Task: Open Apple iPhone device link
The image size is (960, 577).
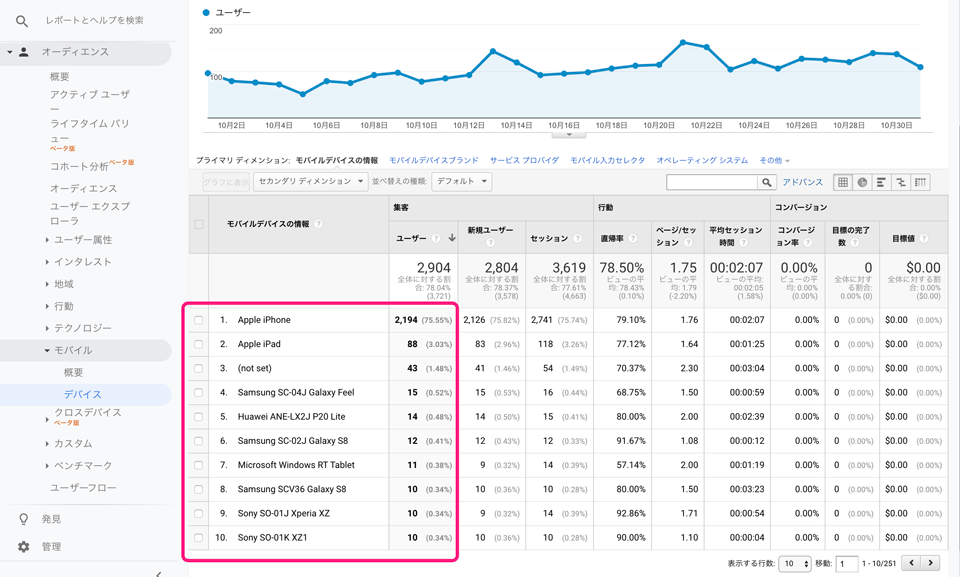Action: pyautogui.click(x=264, y=320)
